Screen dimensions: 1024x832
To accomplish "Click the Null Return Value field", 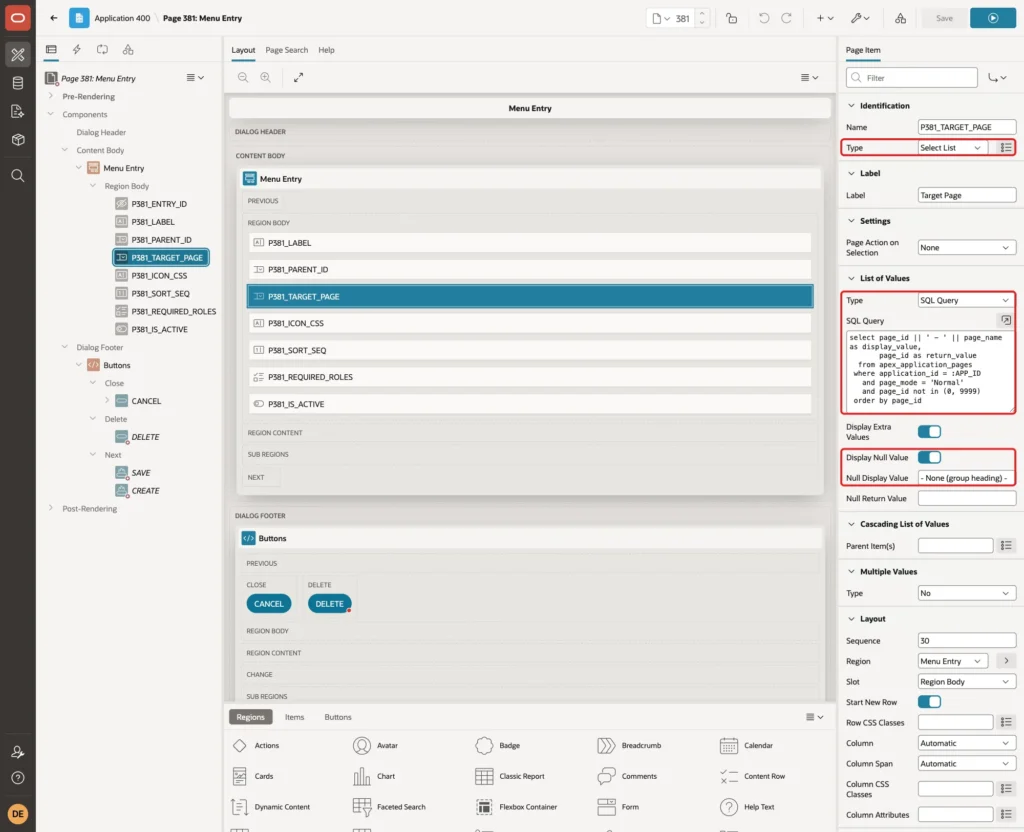I will (967, 498).
